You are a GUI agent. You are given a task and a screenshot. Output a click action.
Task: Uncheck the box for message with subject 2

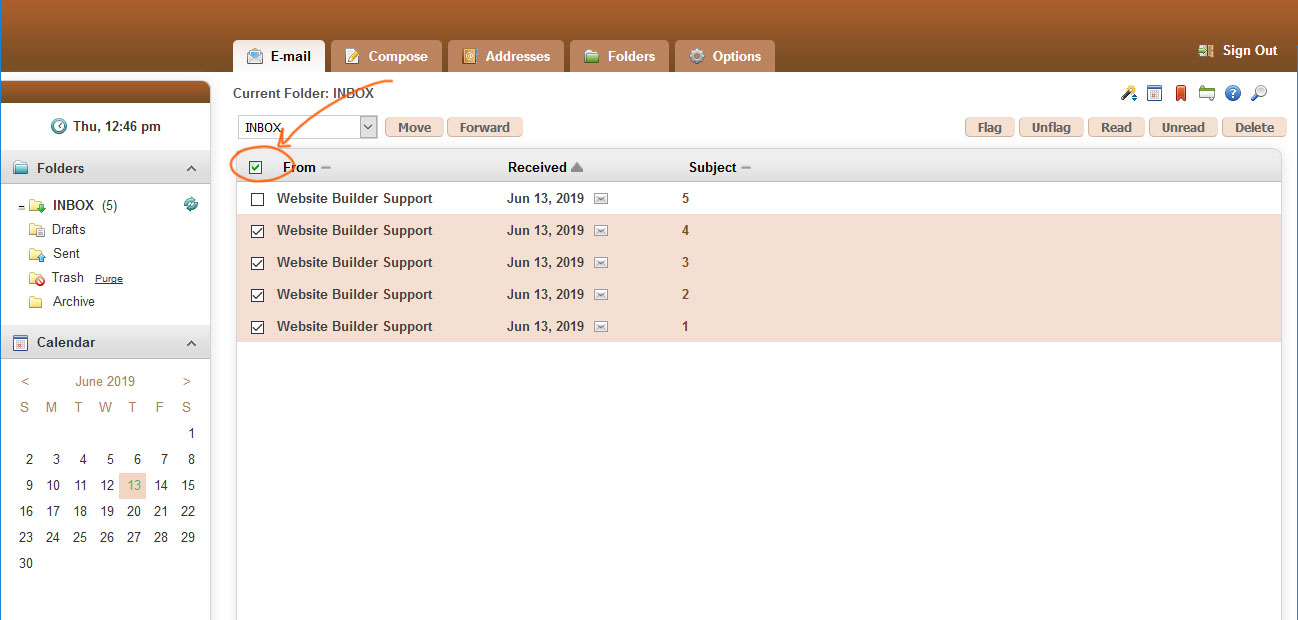coord(257,295)
